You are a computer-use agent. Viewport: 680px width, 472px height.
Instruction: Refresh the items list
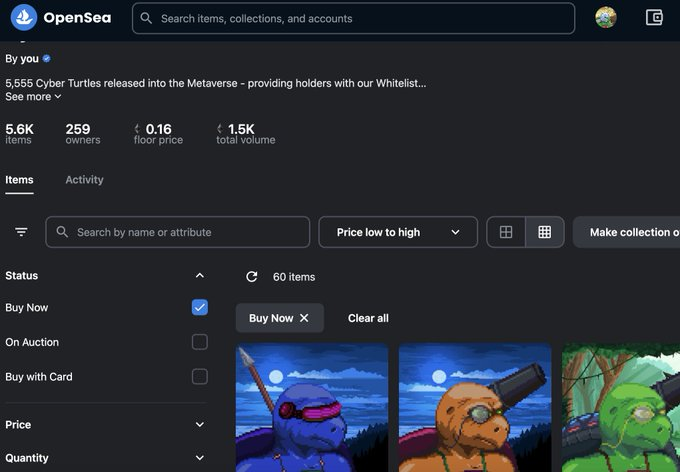(x=252, y=277)
